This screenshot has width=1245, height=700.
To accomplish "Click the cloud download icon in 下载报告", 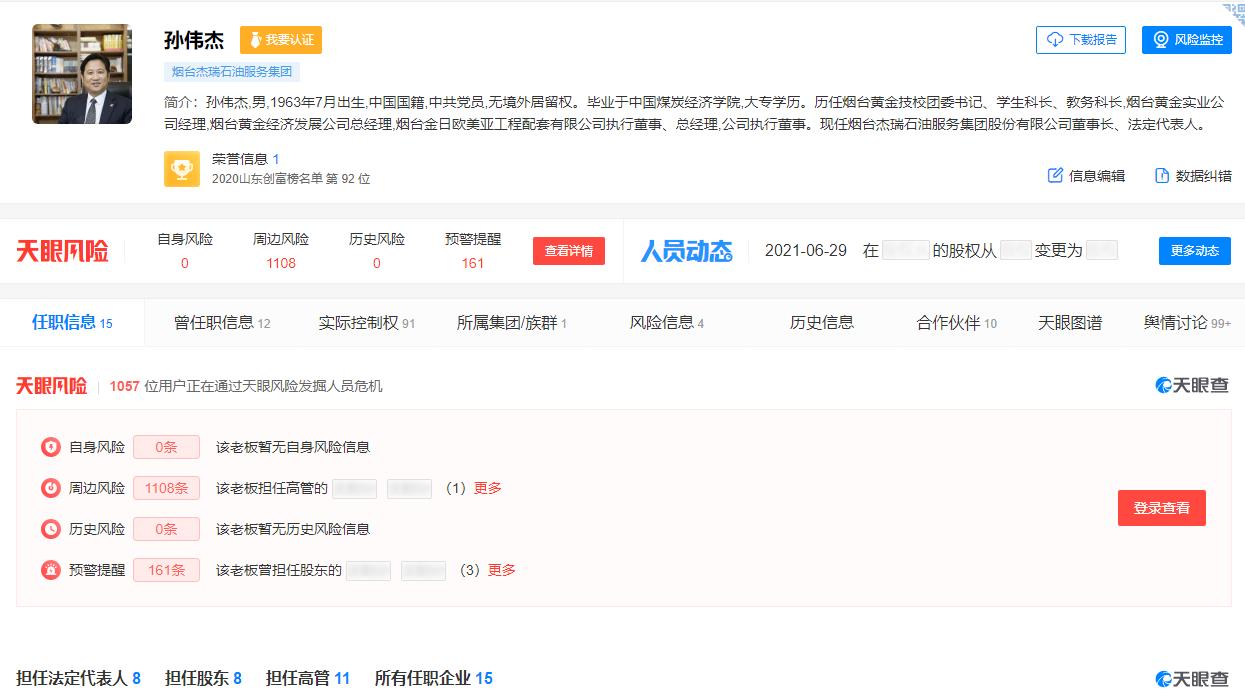I will 1055,40.
